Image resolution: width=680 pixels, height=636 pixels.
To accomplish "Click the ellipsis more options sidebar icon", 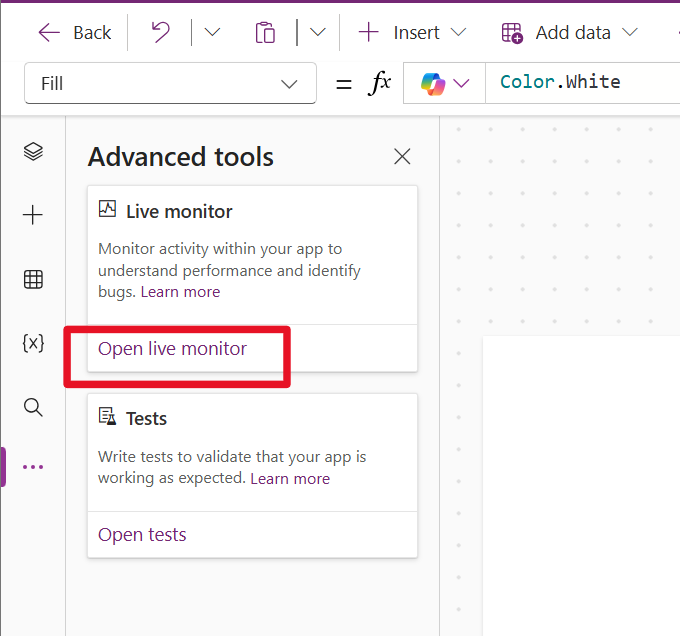I will 33,467.
